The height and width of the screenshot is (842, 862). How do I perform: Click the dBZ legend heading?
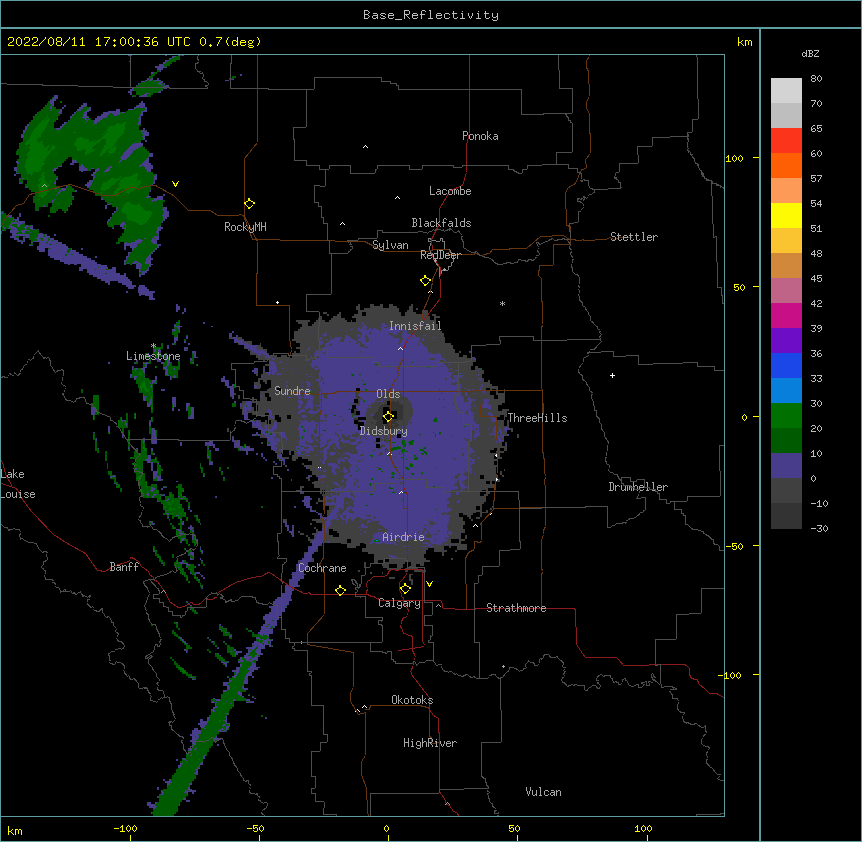(x=810, y=54)
